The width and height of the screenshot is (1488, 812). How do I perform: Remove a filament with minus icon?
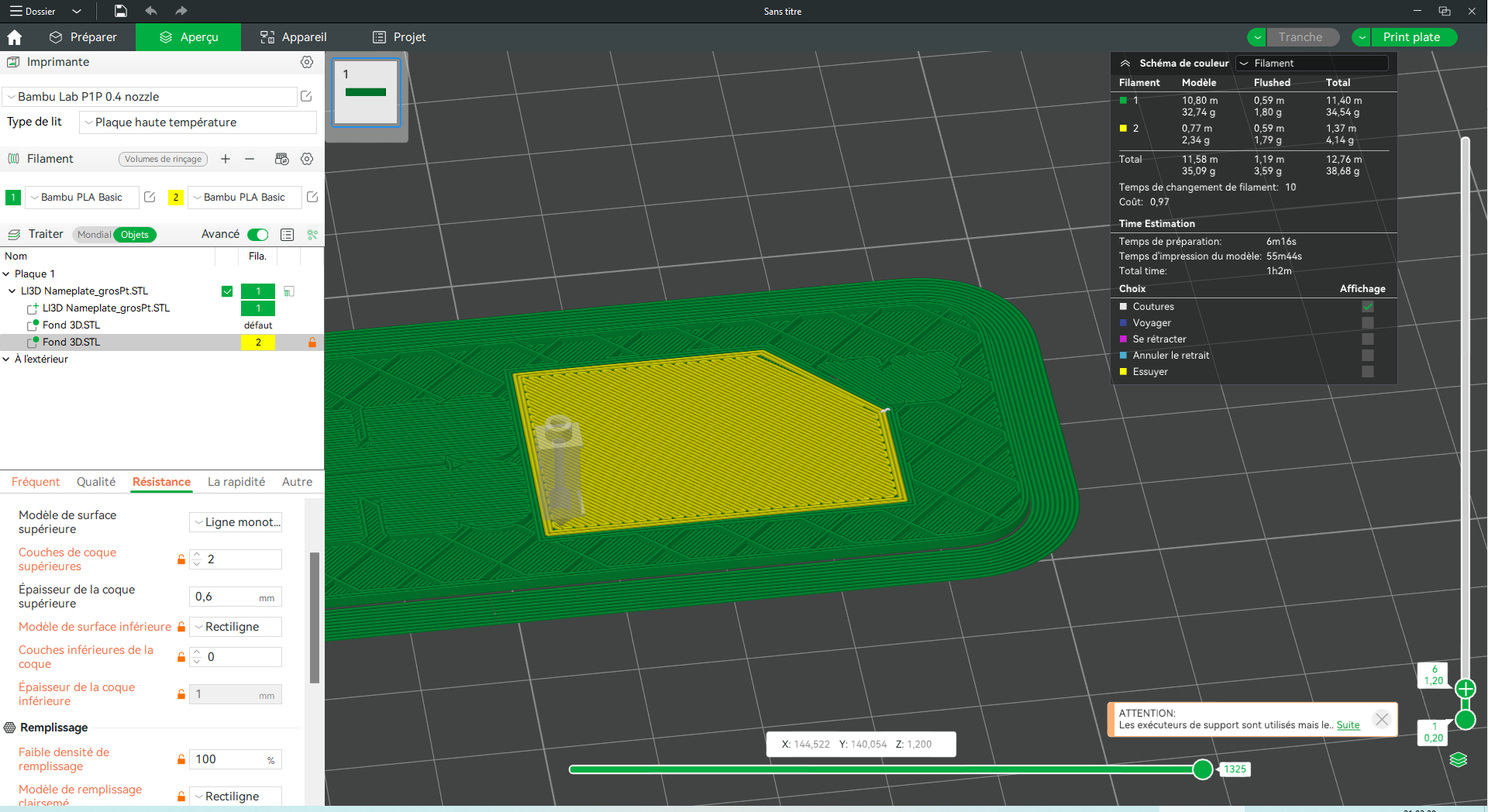[x=250, y=159]
